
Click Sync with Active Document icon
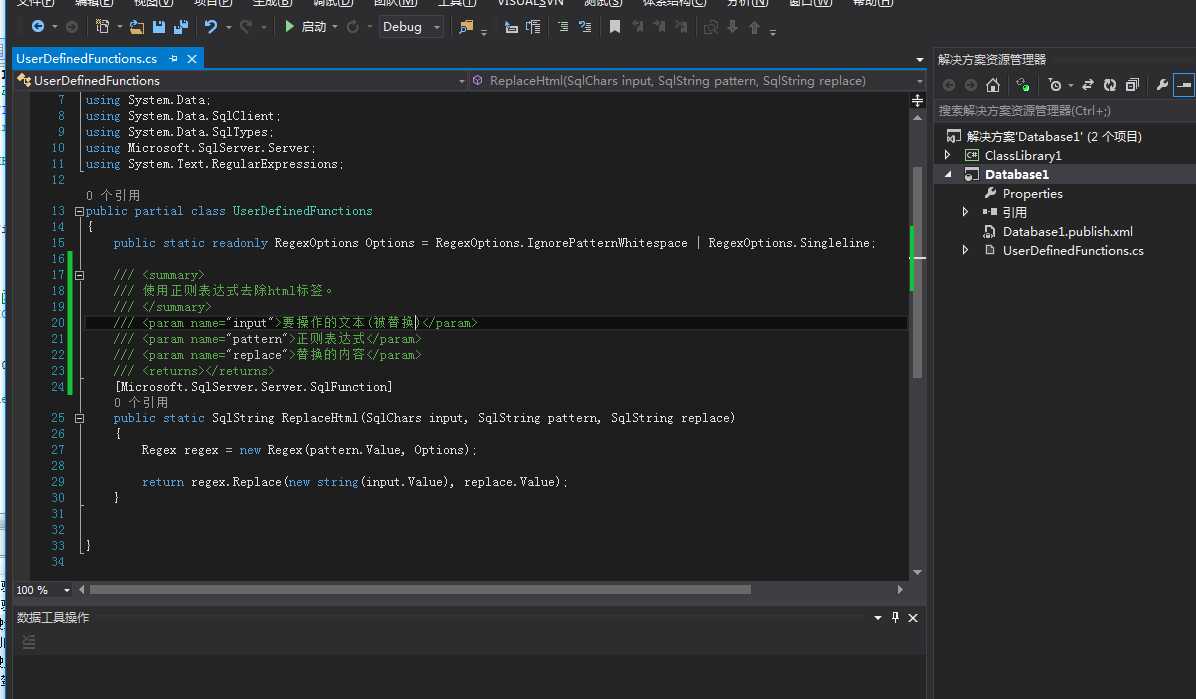pyautogui.click(x=1088, y=85)
